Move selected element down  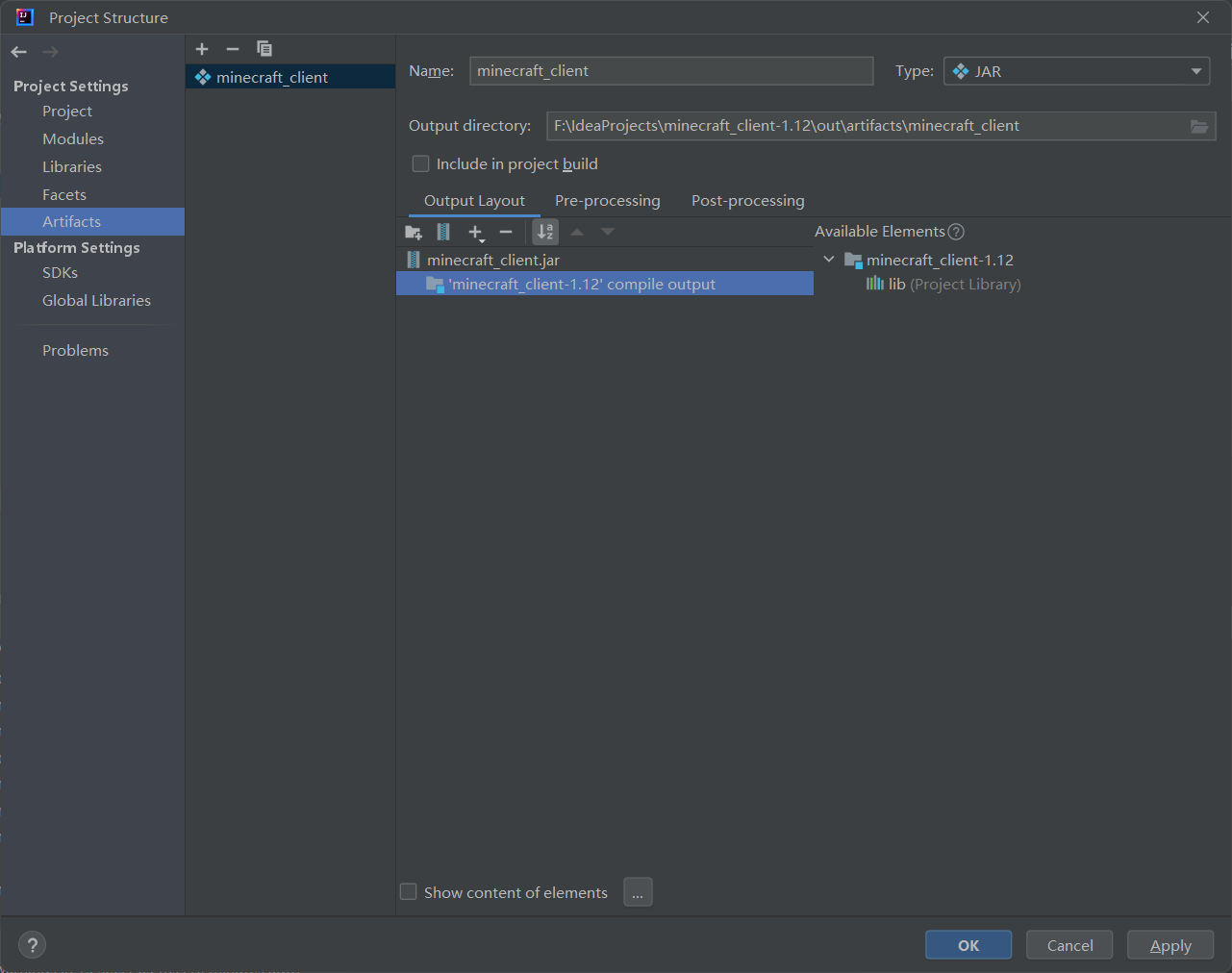click(608, 232)
